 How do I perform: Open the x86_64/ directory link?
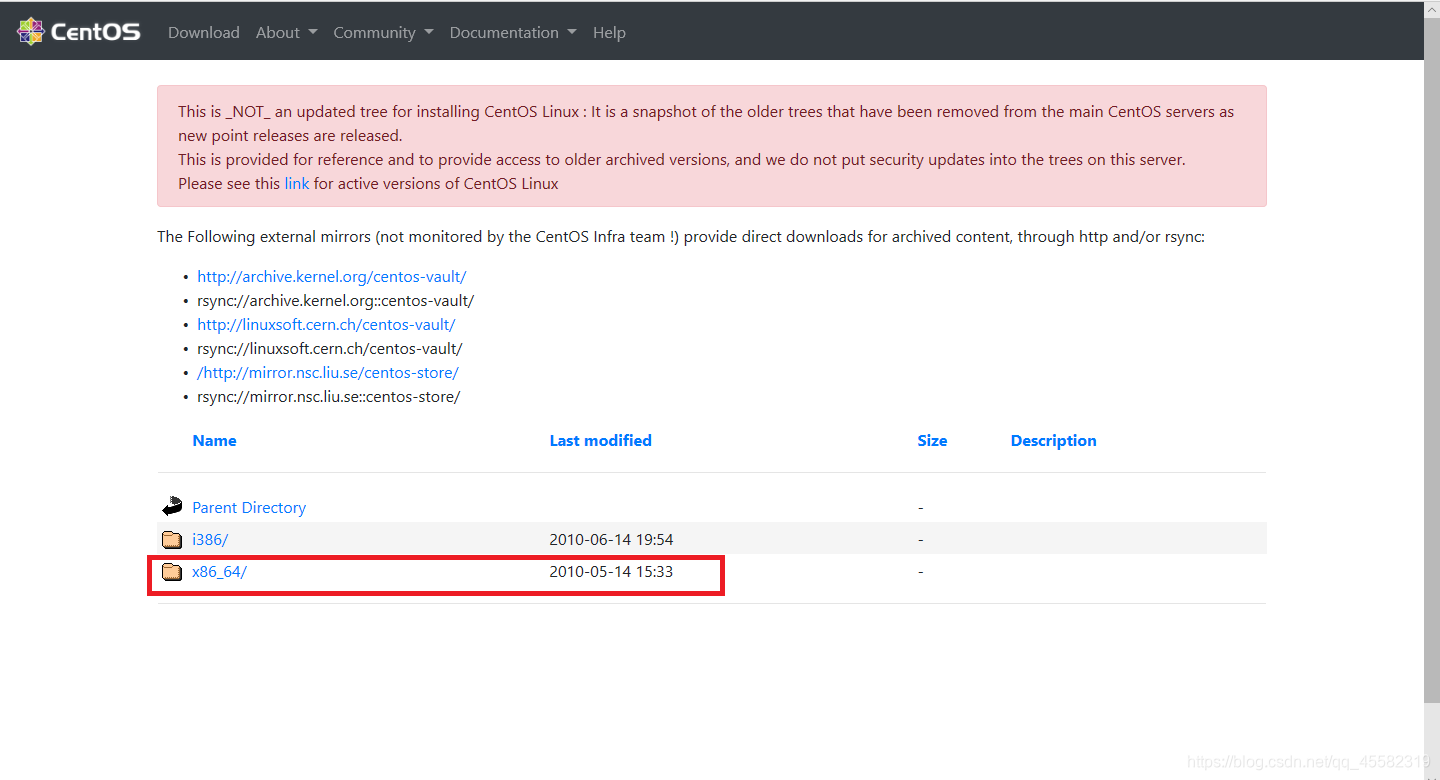[219, 572]
